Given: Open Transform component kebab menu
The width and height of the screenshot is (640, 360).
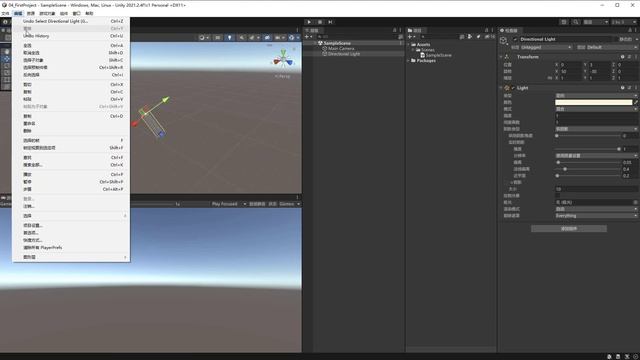Looking at the screenshot, I should pyautogui.click(x=636, y=57).
